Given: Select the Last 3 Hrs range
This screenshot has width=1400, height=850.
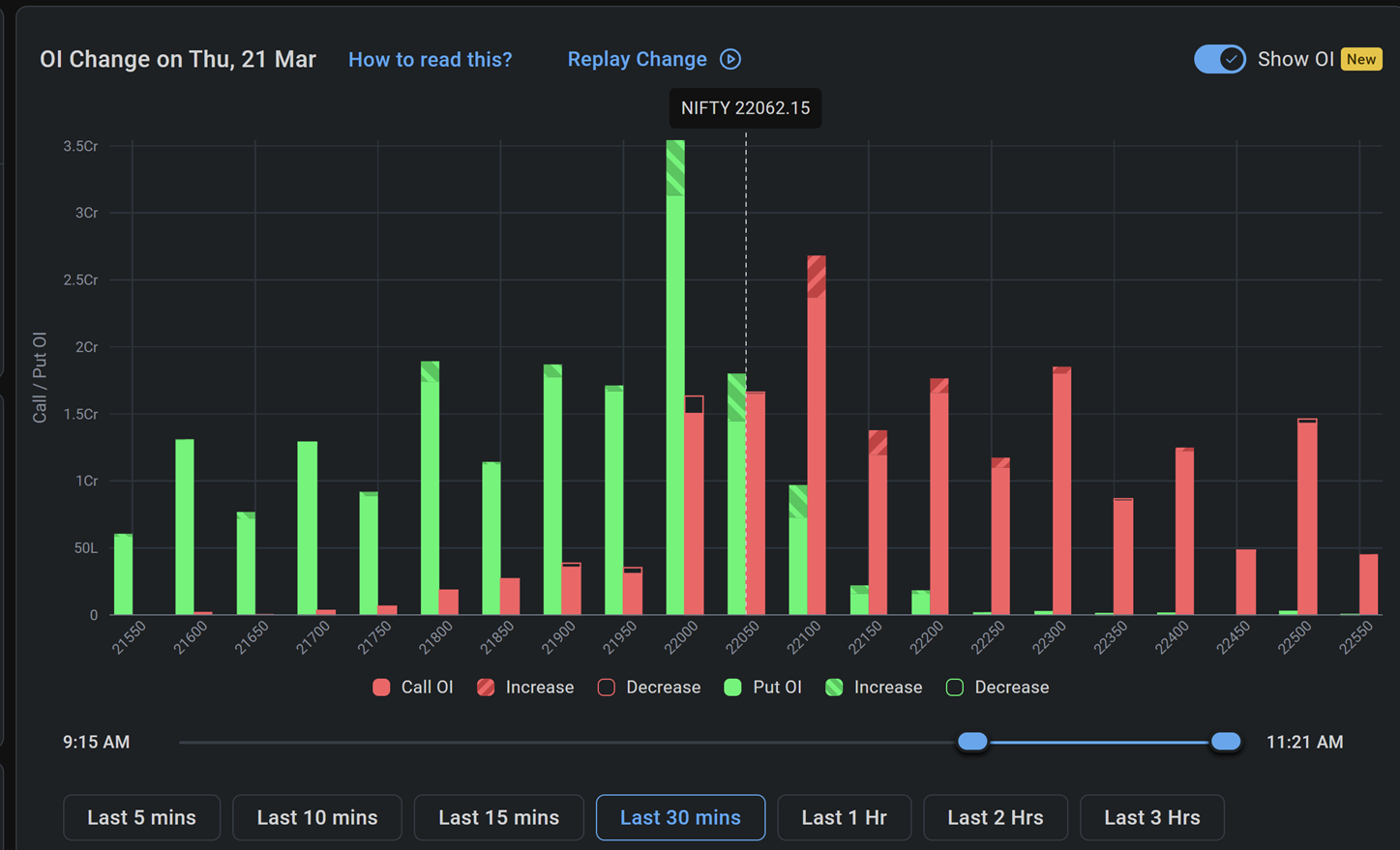Looking at the screenshot, I should pos(1151,817).
